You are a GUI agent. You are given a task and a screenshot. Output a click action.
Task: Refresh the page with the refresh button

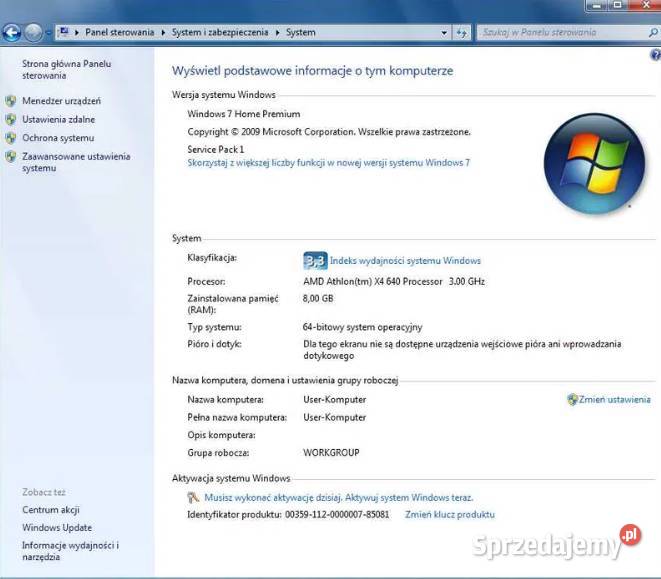[x=462, y=32]
